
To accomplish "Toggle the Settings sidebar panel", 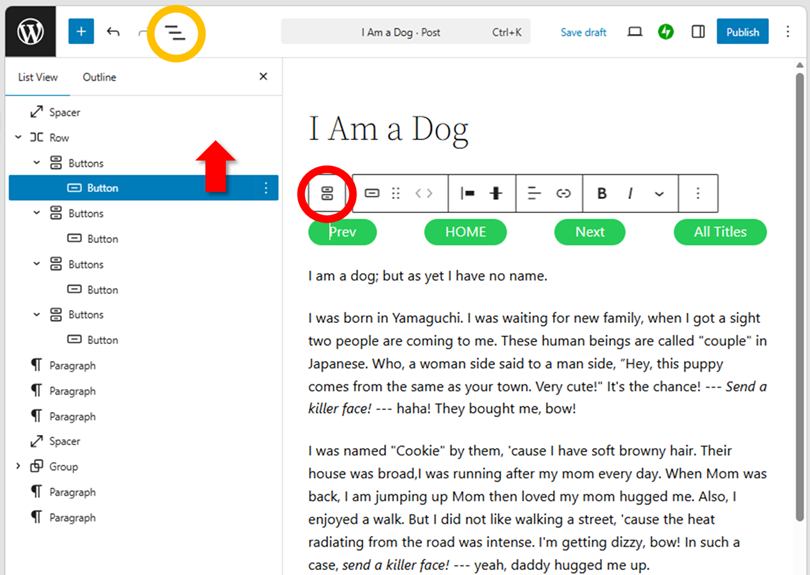I will tap(698, 32).
